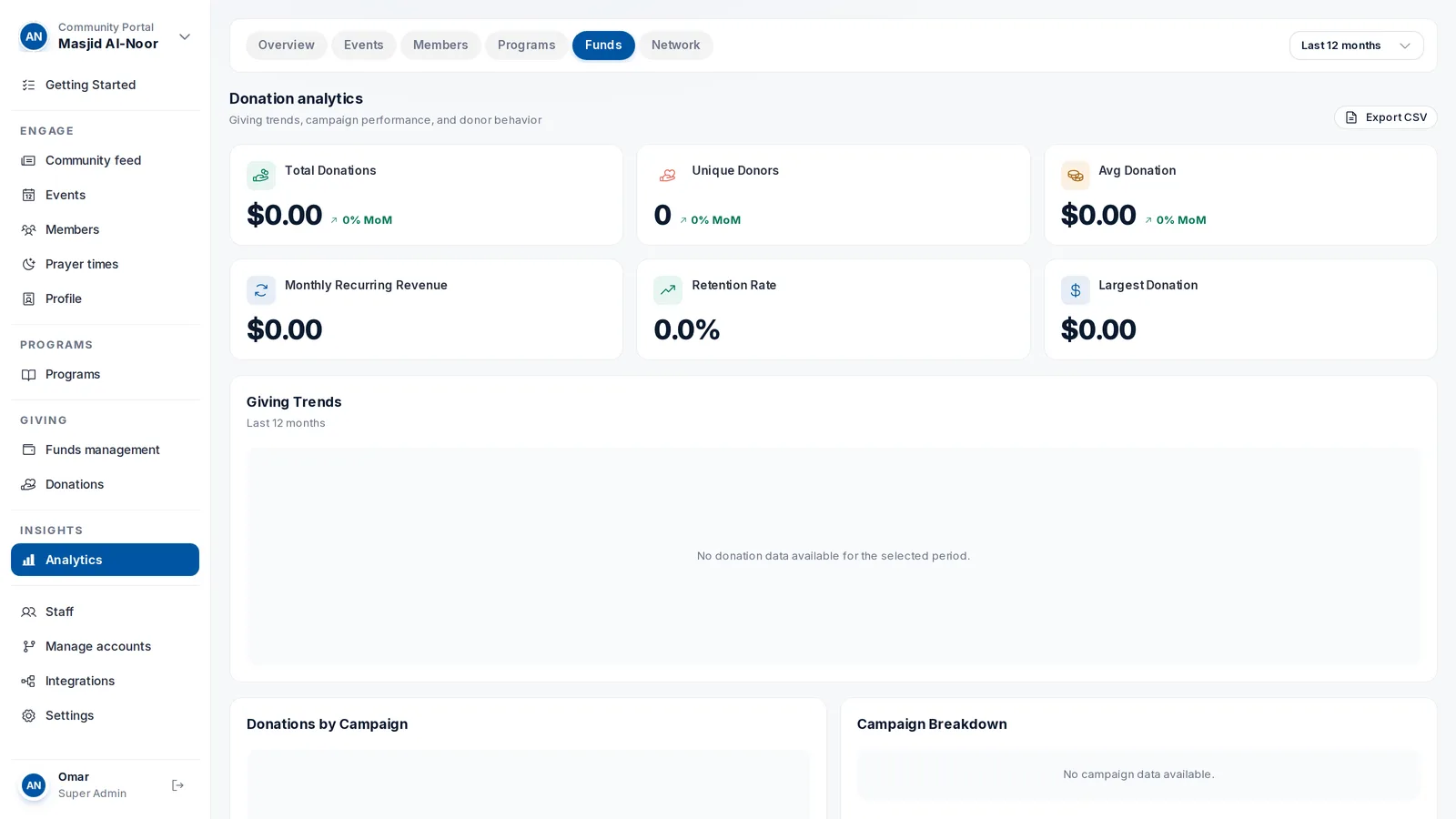1456x819 pixels.
Task: Click the Manage accounts branch icon
Action: click(28, 646)
